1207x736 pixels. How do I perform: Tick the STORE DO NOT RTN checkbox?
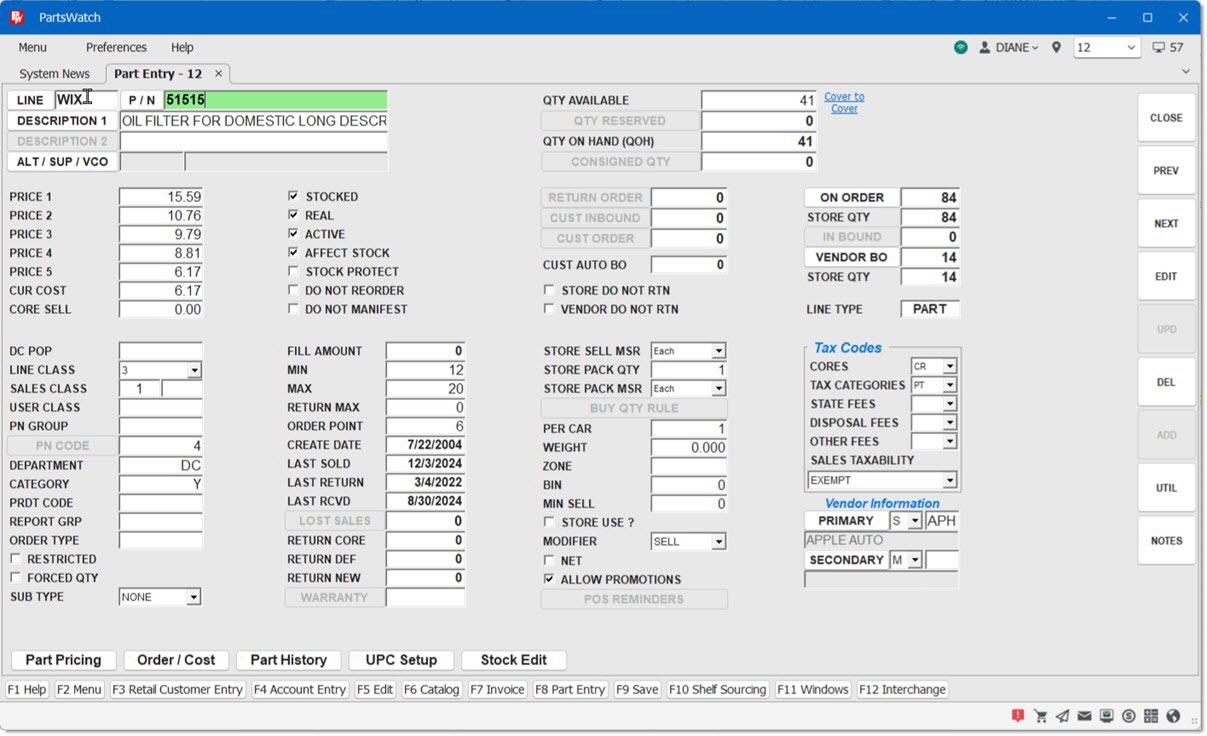pos(549,291)
